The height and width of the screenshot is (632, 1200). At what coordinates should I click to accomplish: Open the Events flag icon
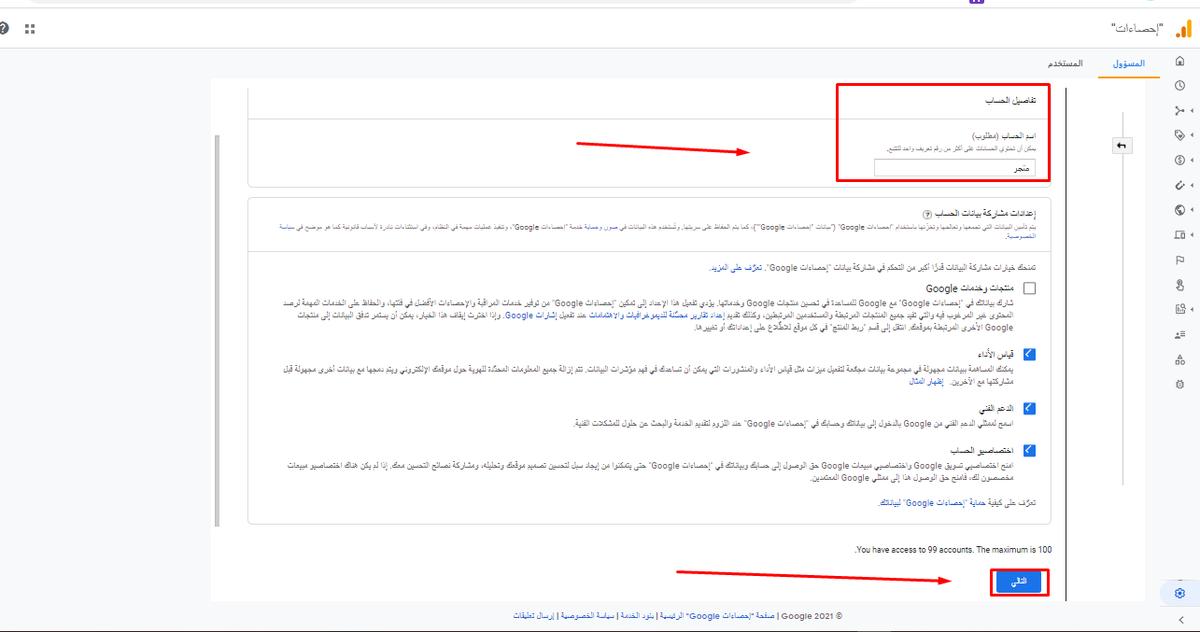coord(1180,260)
